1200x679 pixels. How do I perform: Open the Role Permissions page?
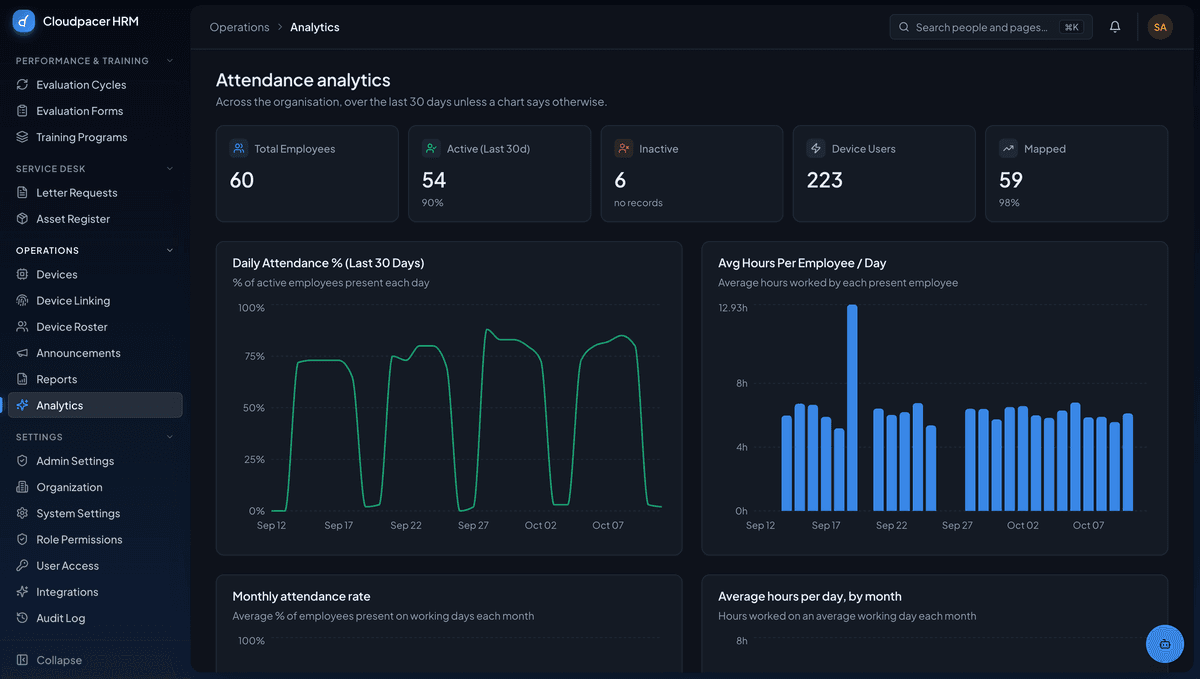click(95, 539)
